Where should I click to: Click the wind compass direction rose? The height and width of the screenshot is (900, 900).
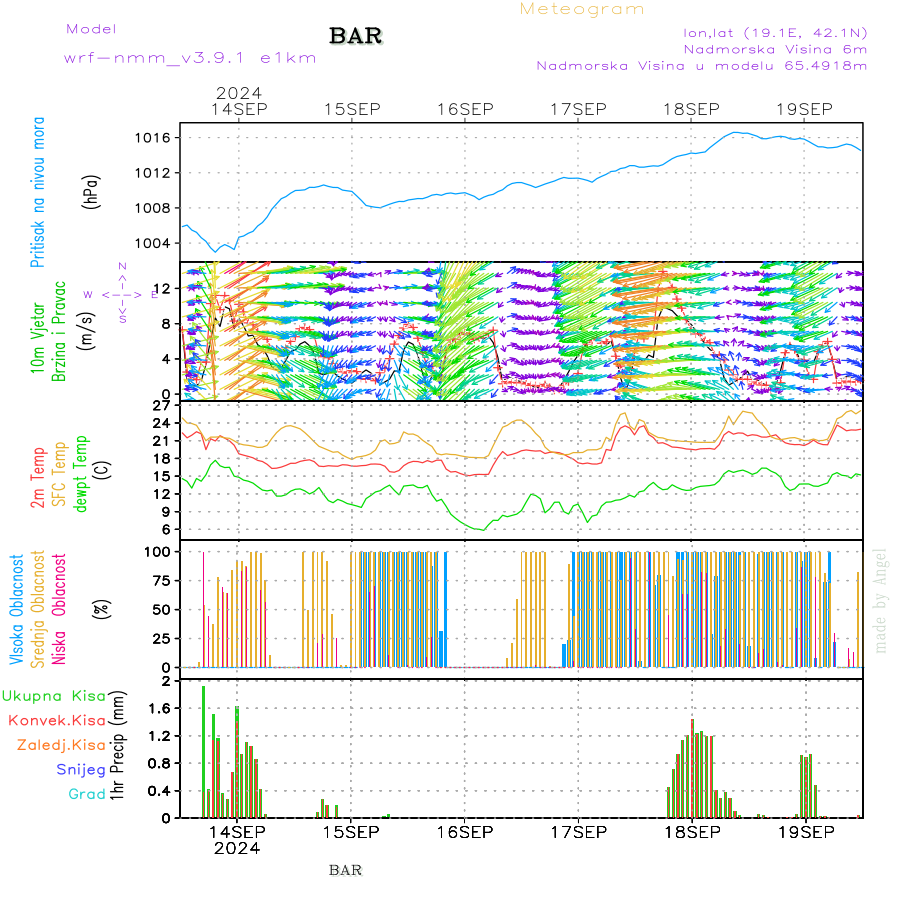[x=122, y=294]
